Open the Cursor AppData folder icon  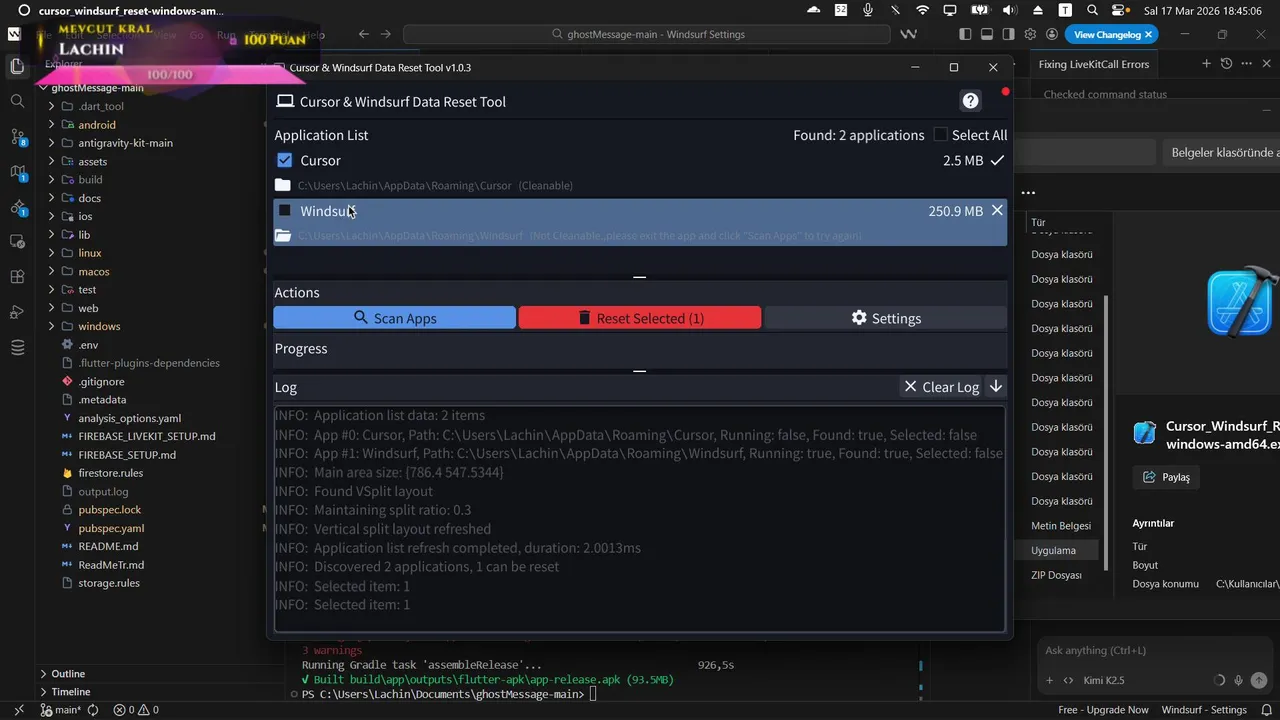283,185
